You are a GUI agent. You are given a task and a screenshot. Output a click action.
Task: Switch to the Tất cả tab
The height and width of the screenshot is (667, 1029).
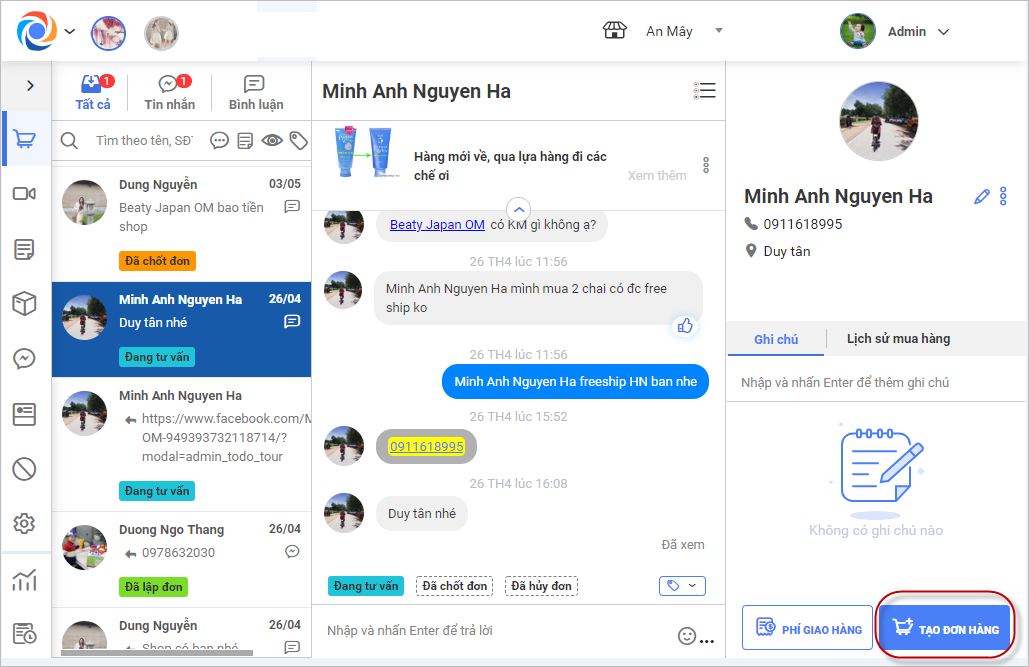(93, 93)
